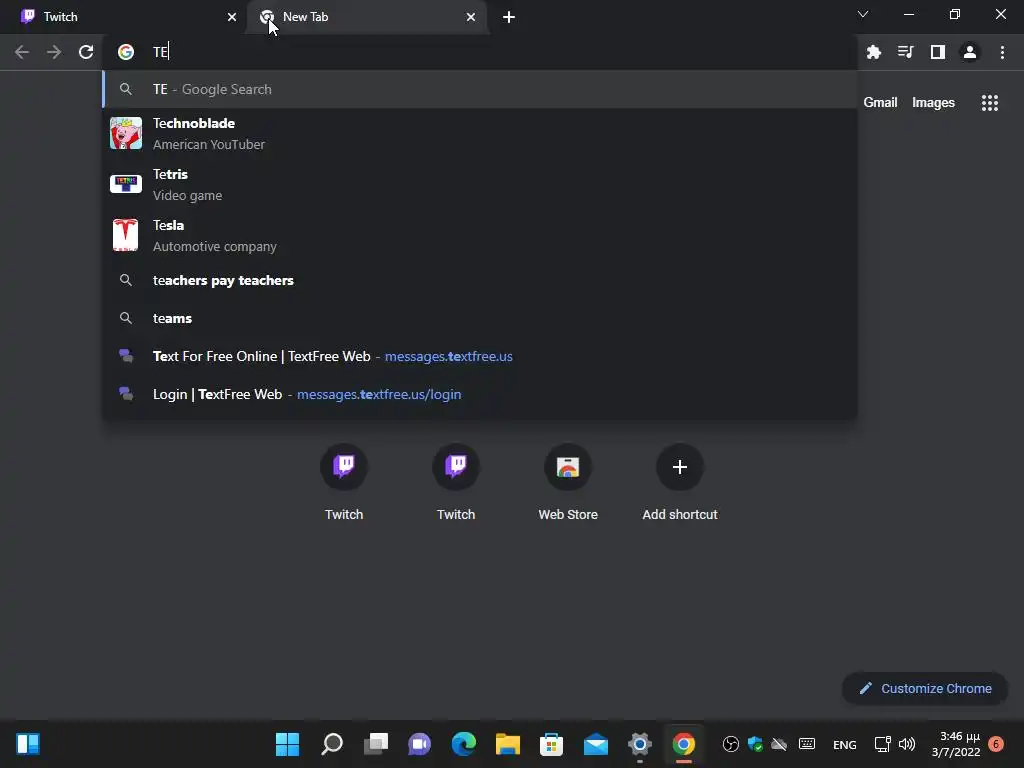This screenshot has width=1024, height=768.
Task: Open Mail app from taskbar
Action: (596, 744)
